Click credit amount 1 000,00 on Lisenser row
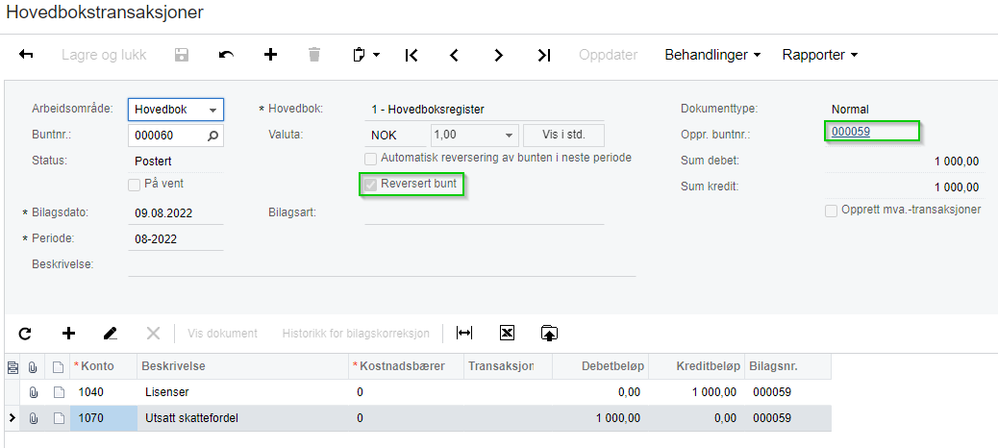This screenshot has height=448, width=998. tap(698, 393)
